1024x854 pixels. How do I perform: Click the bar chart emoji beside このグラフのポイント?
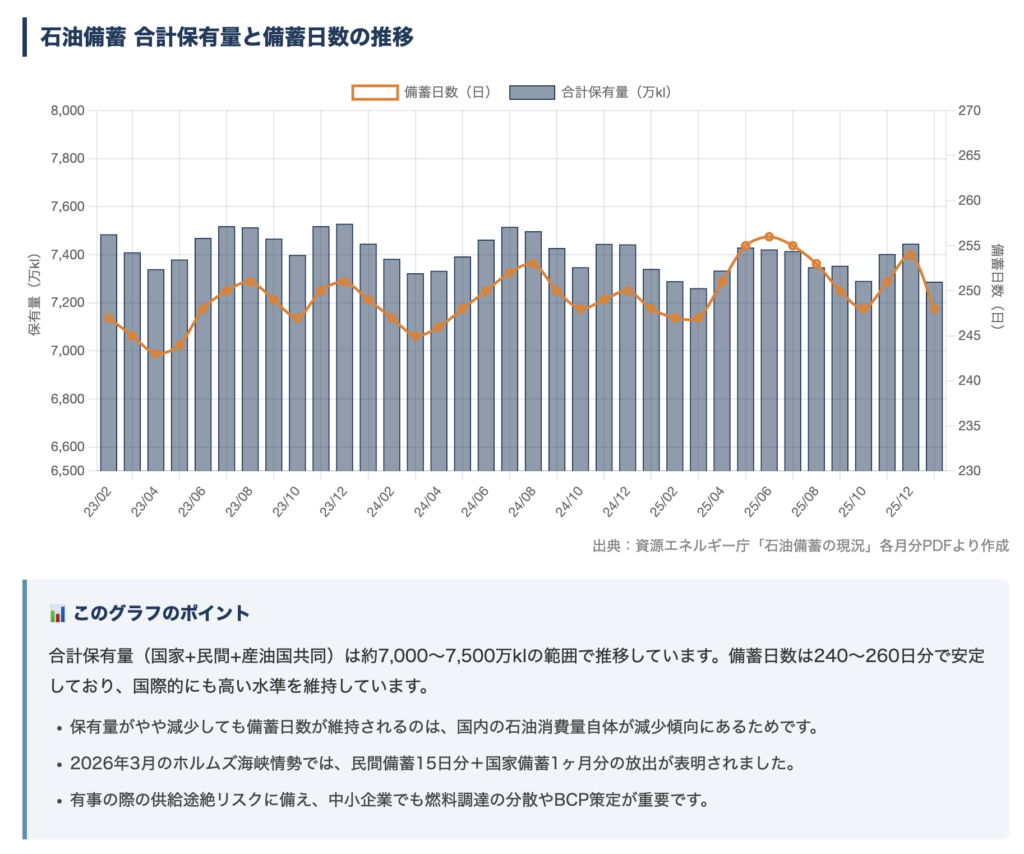(57, 613)
